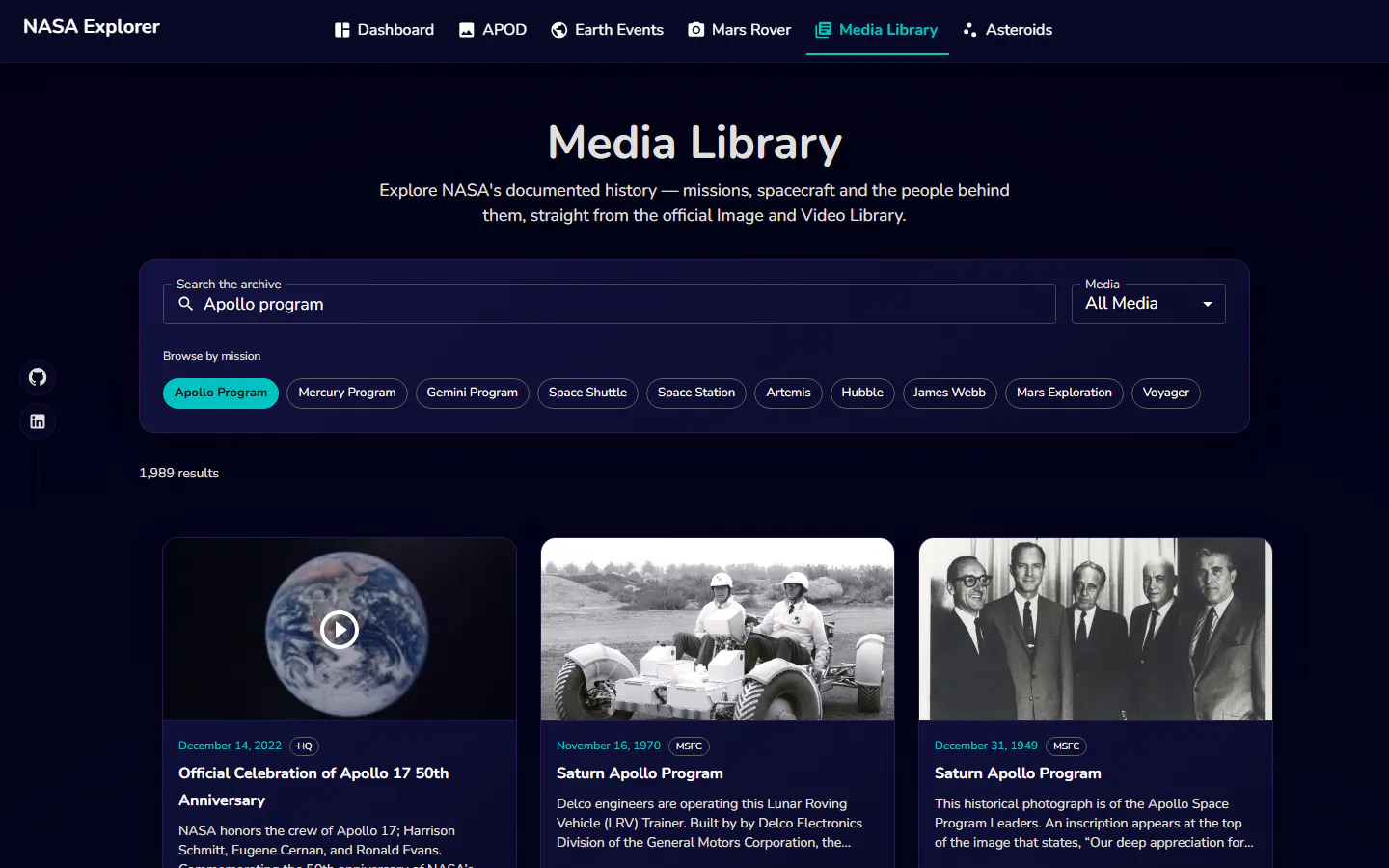Image resolution: width=1389 pixels, height=868 pixels.
Task: Click the MSFC badge beside December 31, 1949
Action: click(1067, 746)
